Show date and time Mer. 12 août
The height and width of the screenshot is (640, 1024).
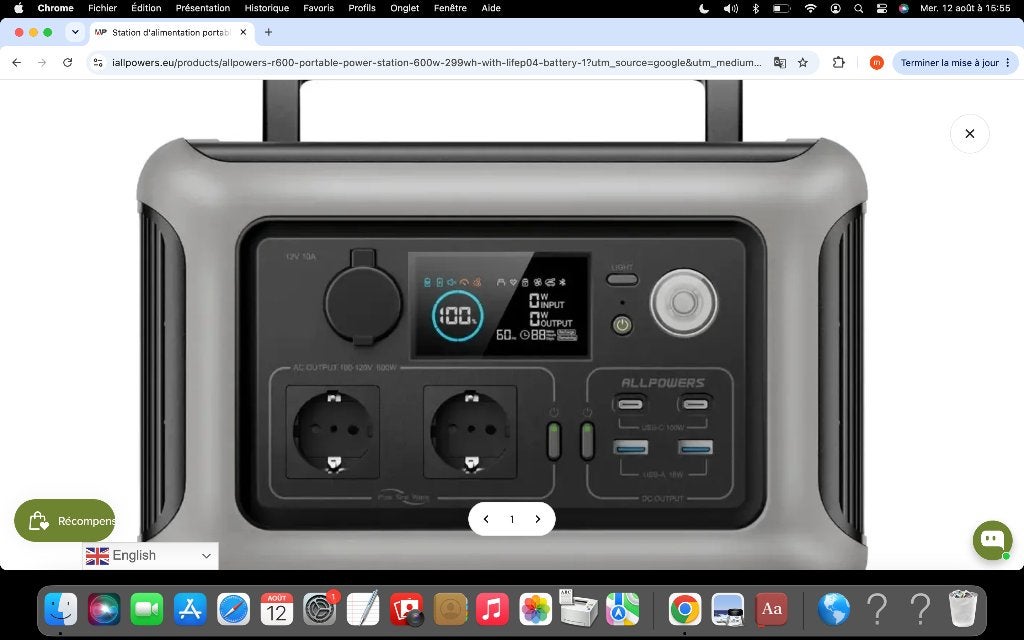[965, 8]
